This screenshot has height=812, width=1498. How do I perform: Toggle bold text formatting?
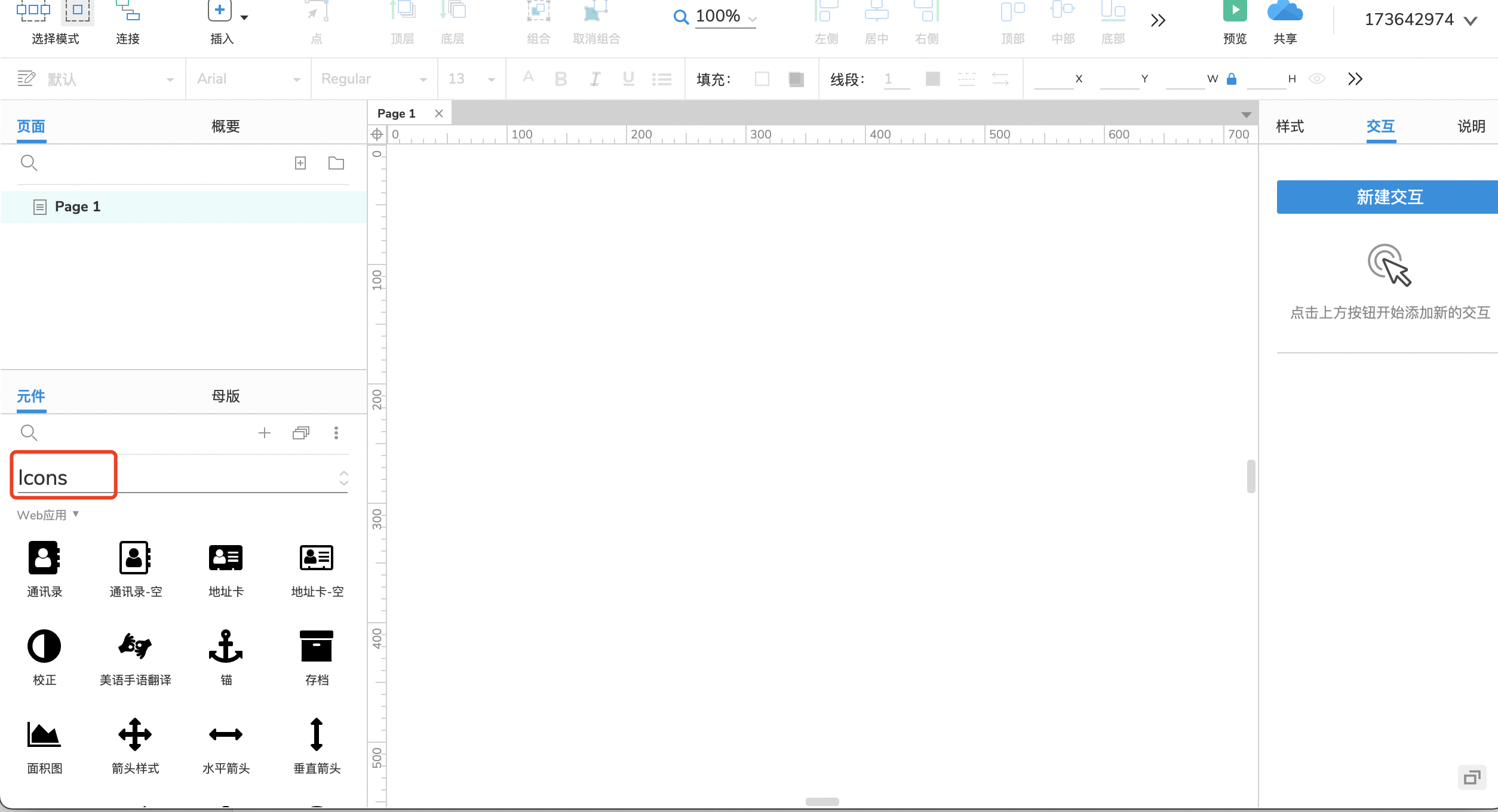[560, 78]
